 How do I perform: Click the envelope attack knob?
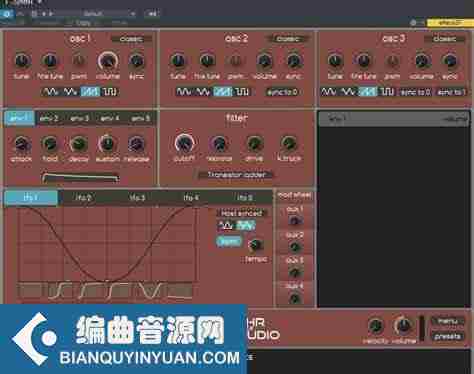tap(22, 144)
